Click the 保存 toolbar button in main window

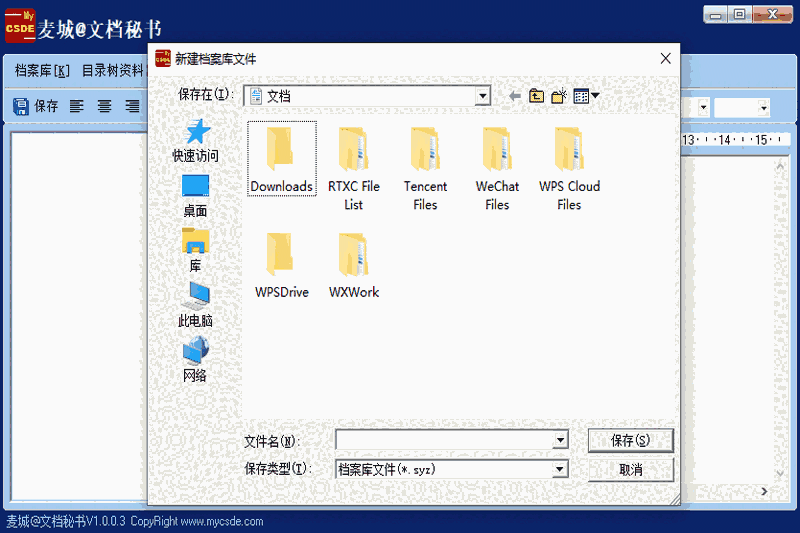pyautogui.click(x=35, y=106)
